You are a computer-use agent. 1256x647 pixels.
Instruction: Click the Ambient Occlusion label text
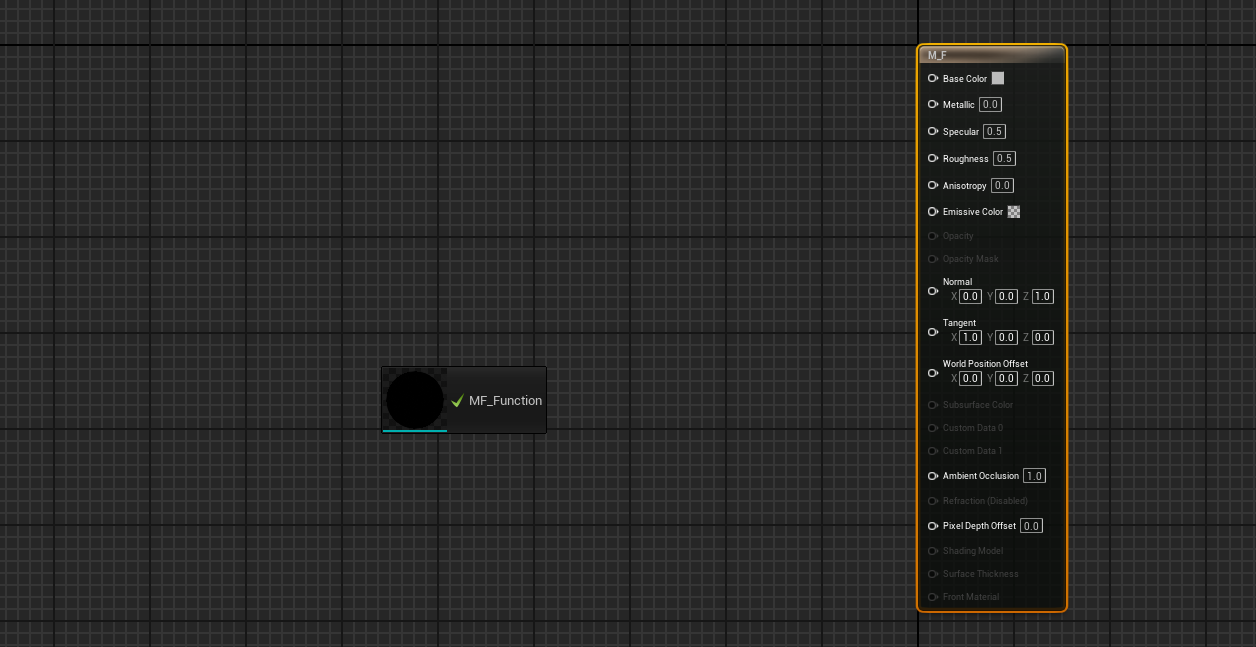point(981,476)
